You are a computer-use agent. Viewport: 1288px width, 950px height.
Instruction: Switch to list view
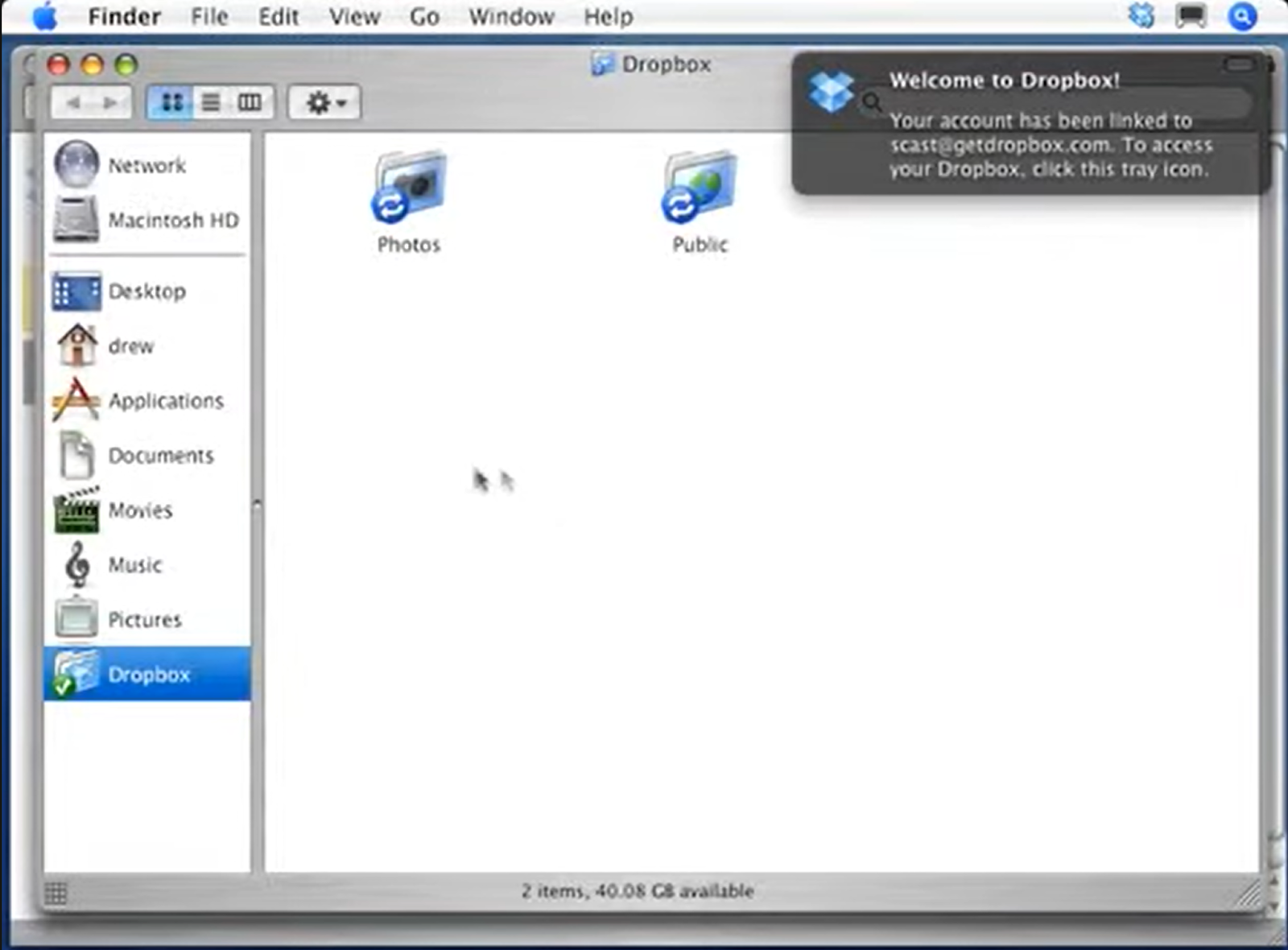(x=211, y=102)
